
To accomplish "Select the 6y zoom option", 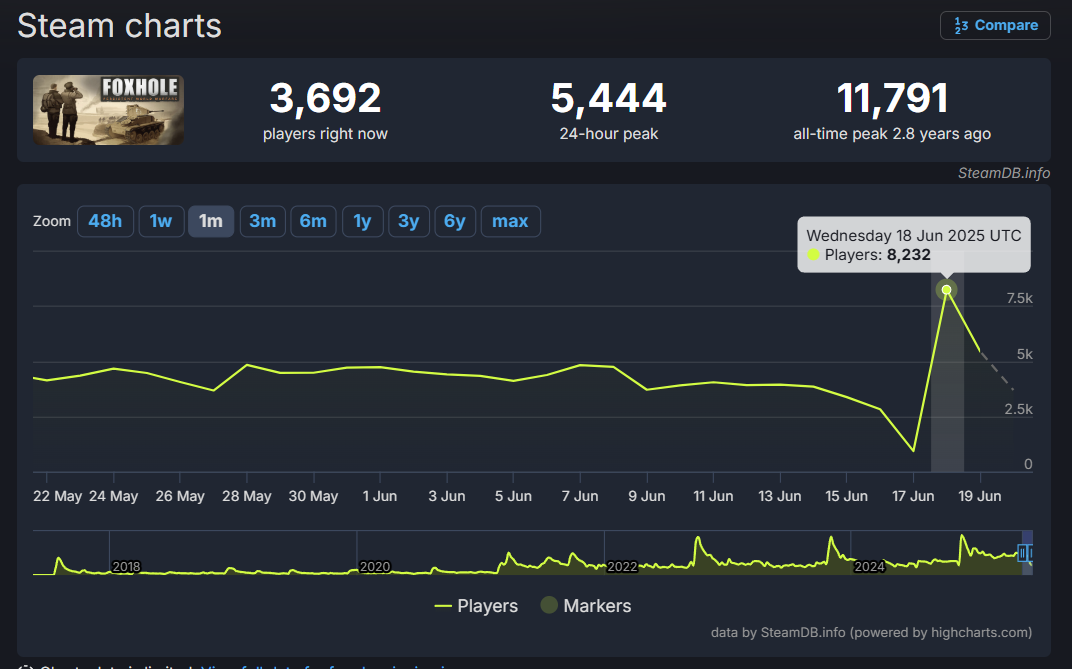I will pos(455,221).
